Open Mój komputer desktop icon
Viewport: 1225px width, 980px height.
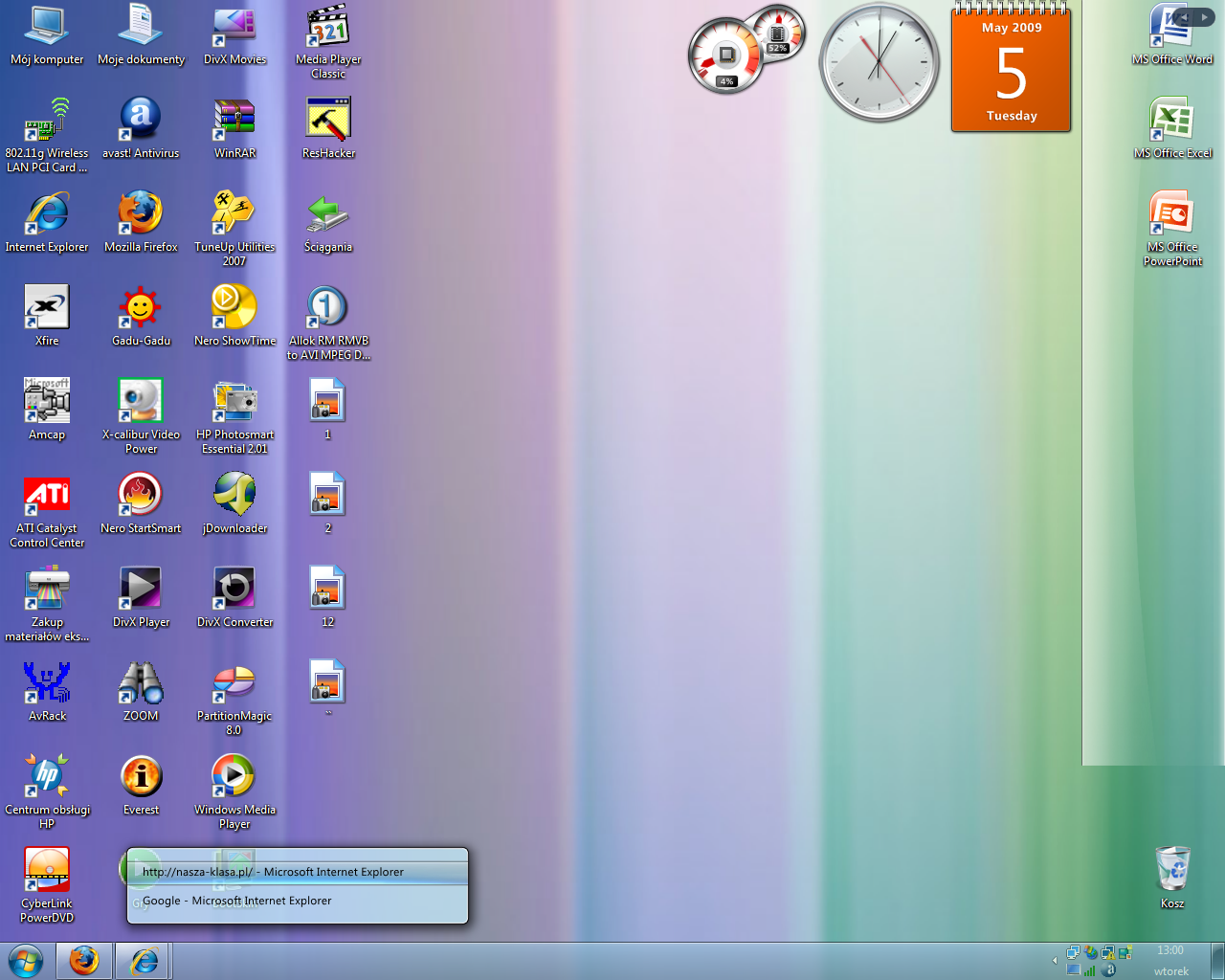click(x=47, y=36)
